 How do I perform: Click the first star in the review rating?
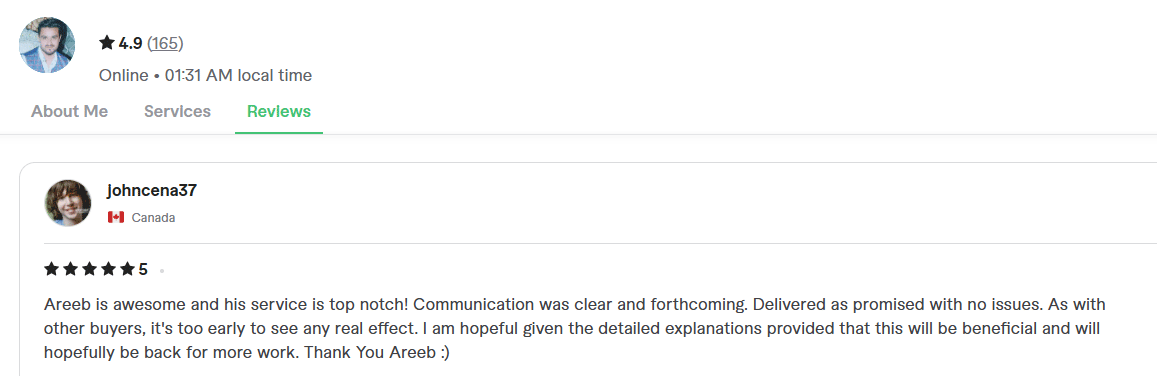pyautogui.click(x=52, y=268)
